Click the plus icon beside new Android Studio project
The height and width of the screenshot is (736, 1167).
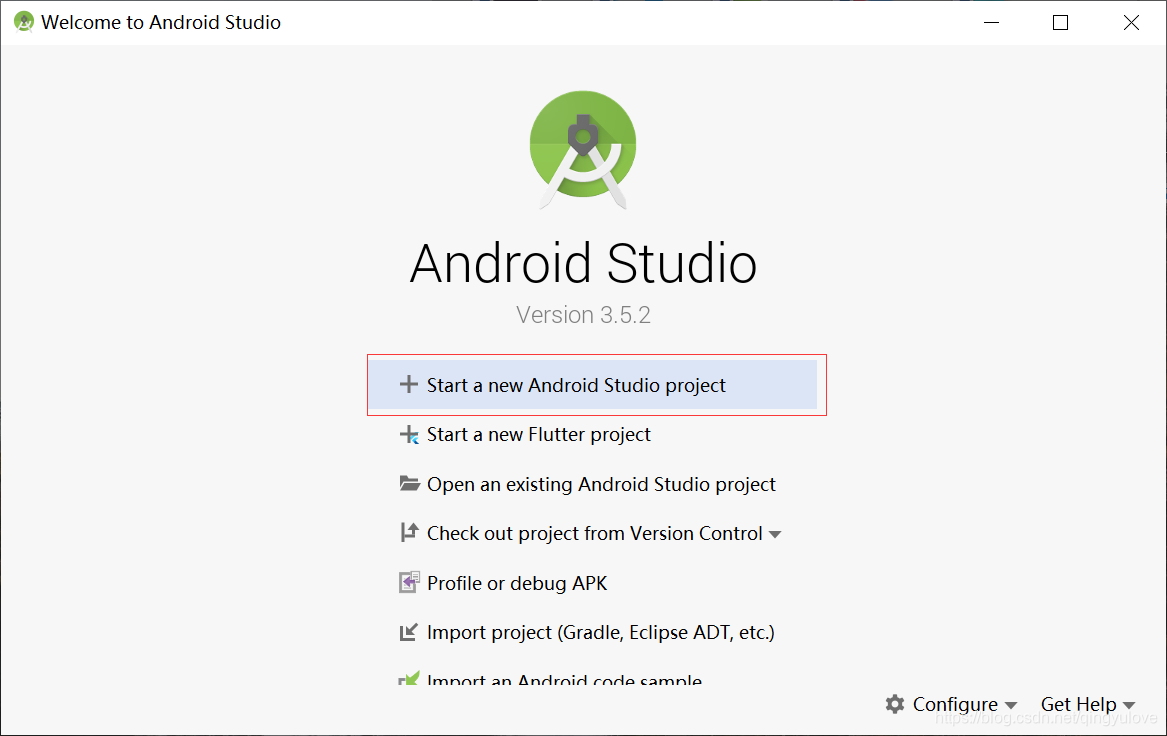pos(409,385)
